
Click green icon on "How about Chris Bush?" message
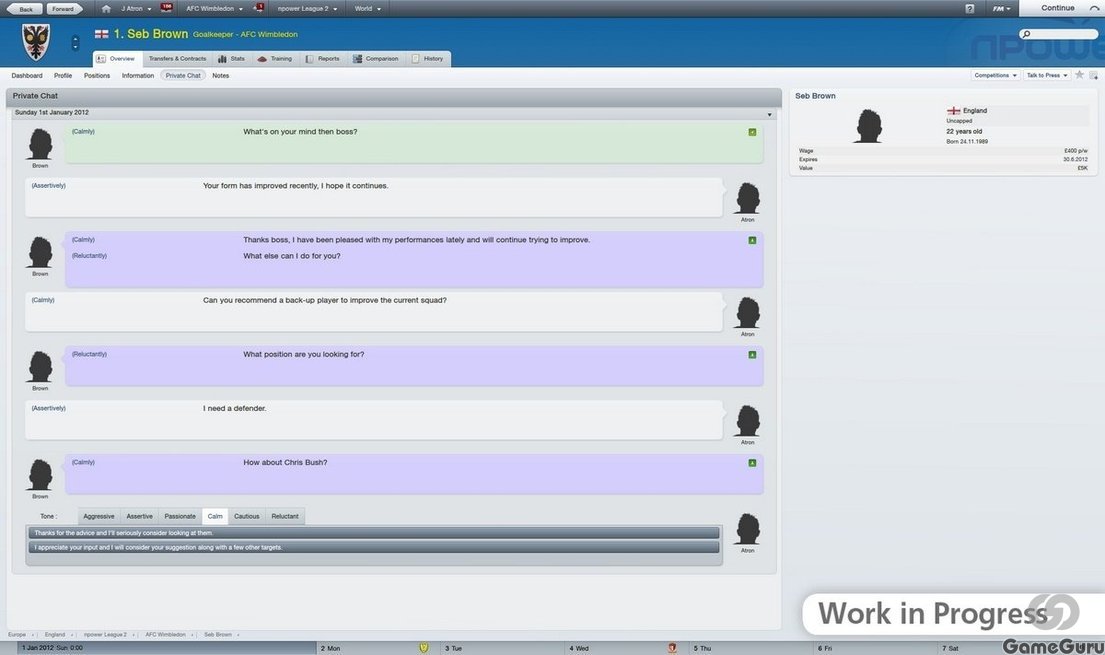[x=752, y=463]
